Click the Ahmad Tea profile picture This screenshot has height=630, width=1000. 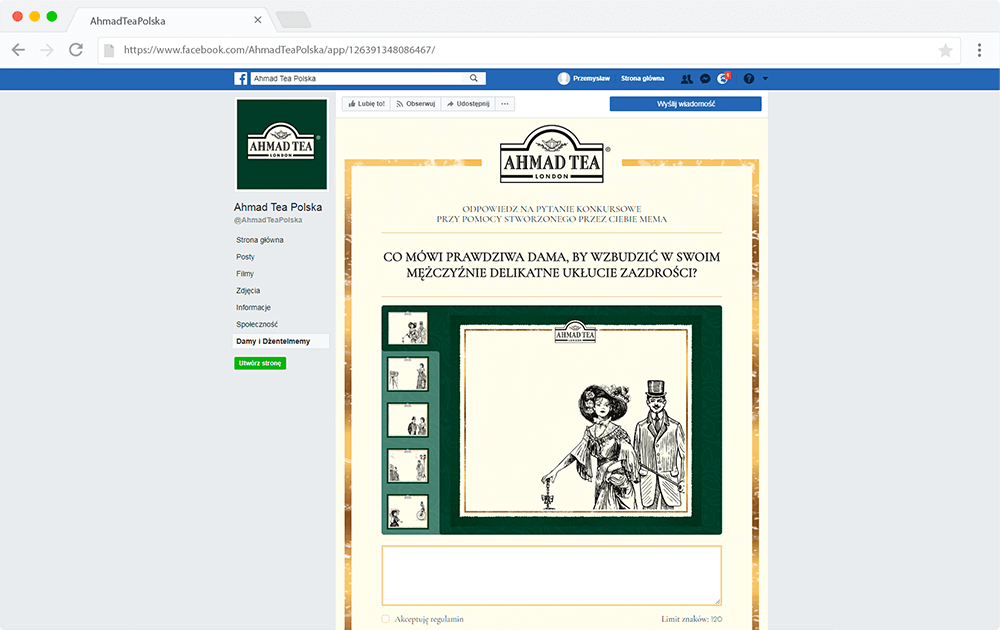click(282, 144)
